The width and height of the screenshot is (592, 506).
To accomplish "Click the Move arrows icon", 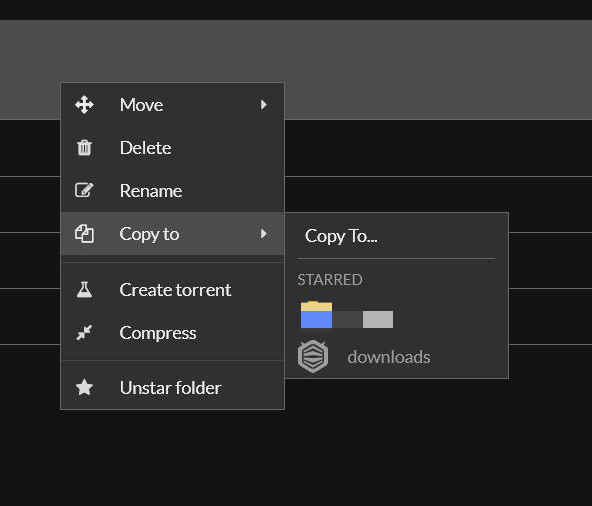I will (x=84, y=105).
